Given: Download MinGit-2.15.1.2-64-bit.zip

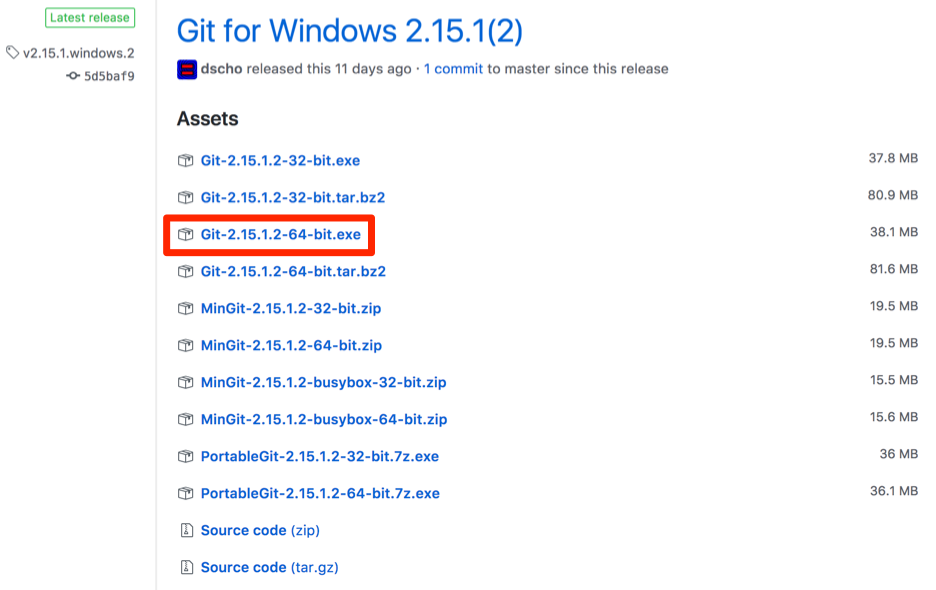Looking at the screenshot, I should pyautogui.click(x=291, y=346).
